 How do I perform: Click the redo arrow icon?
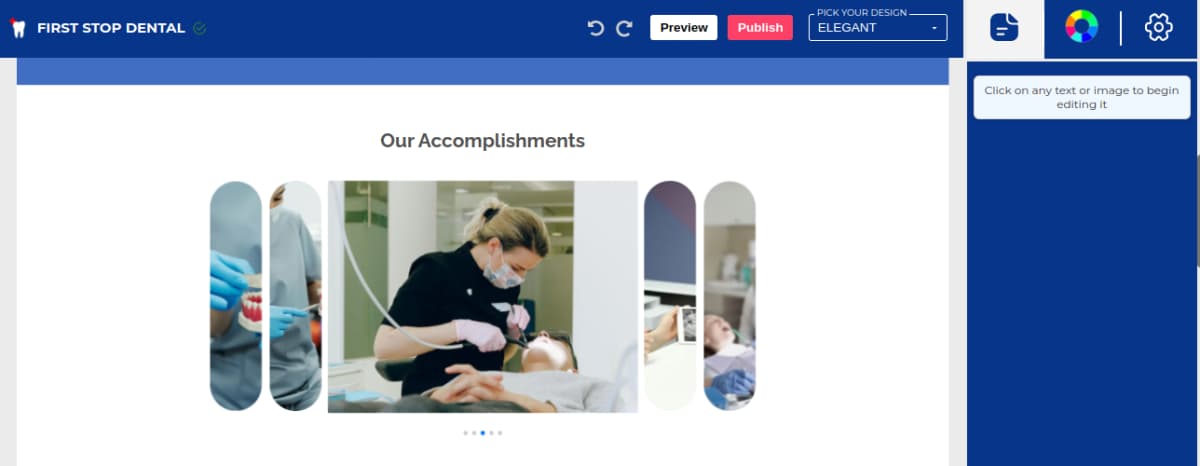click(x=625, y=28)
